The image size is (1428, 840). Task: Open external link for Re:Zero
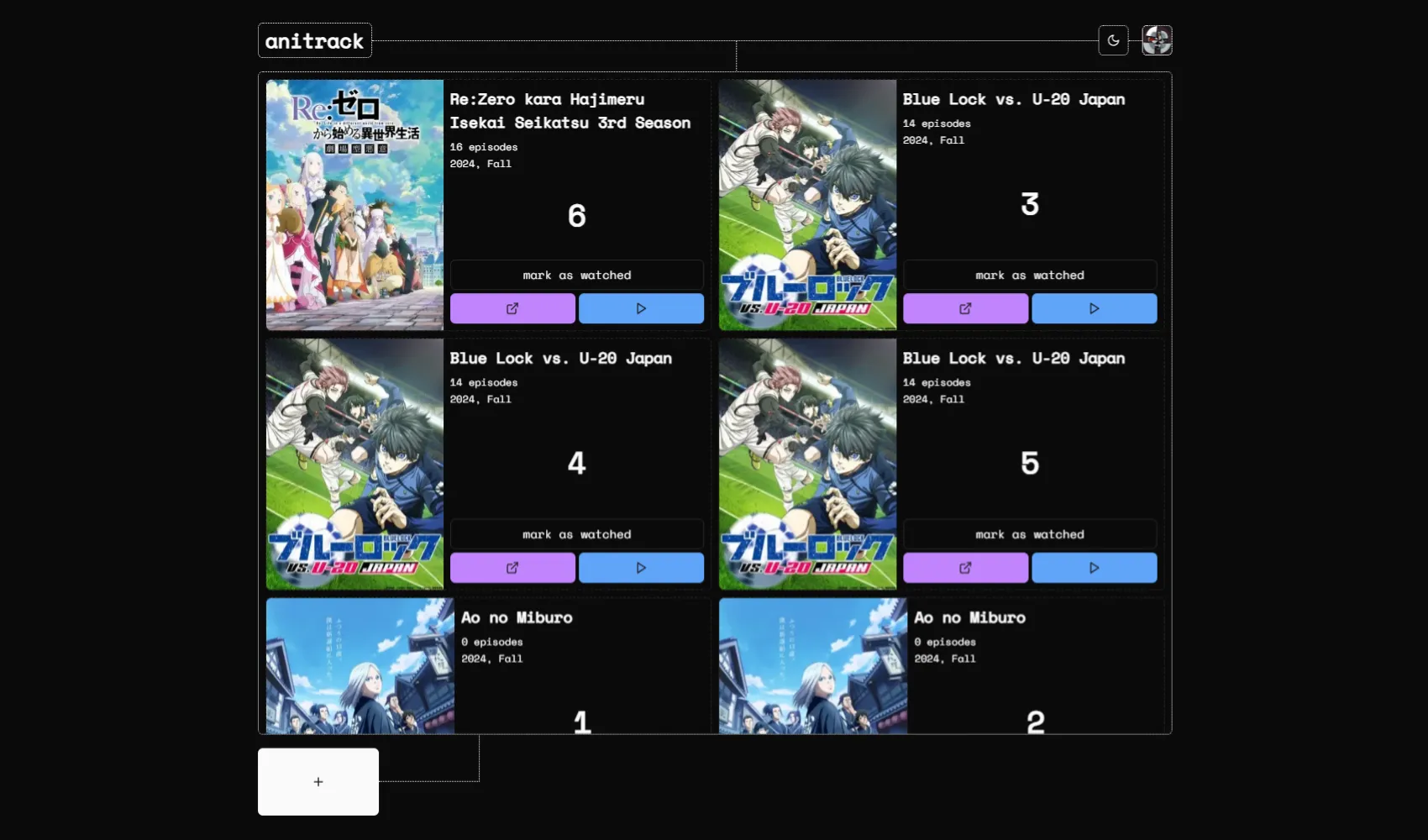click(512, 308)
